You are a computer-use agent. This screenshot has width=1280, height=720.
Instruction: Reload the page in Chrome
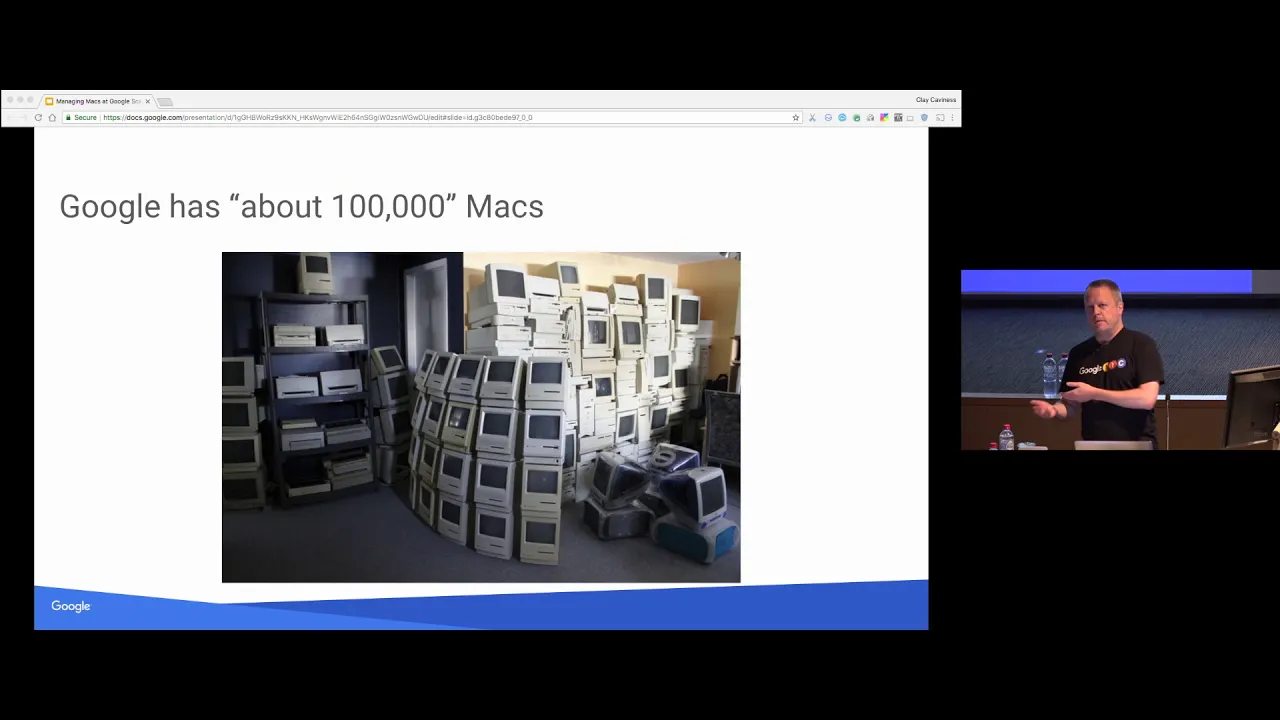38,117
